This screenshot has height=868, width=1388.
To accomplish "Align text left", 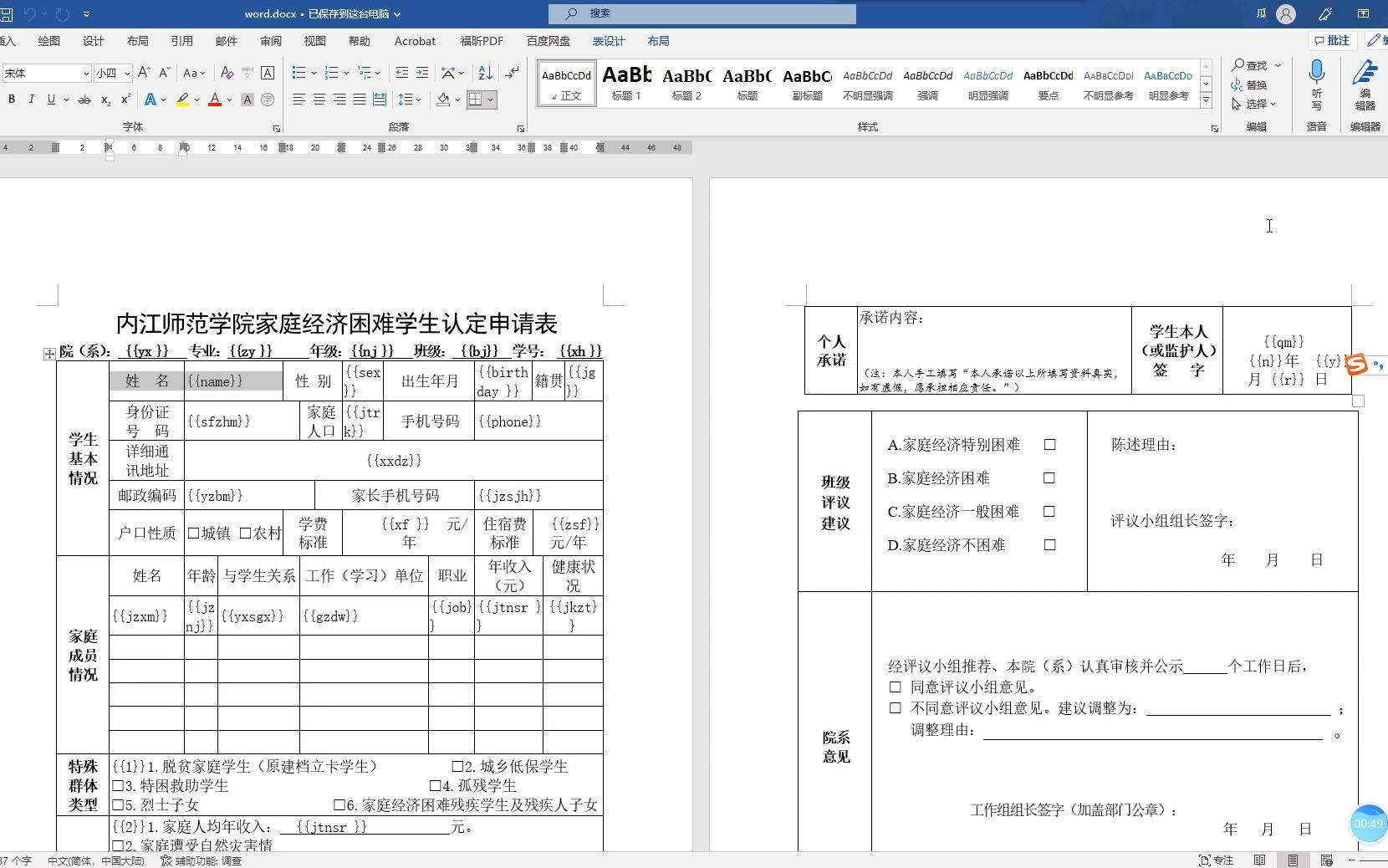I will (x=299, y=100).
